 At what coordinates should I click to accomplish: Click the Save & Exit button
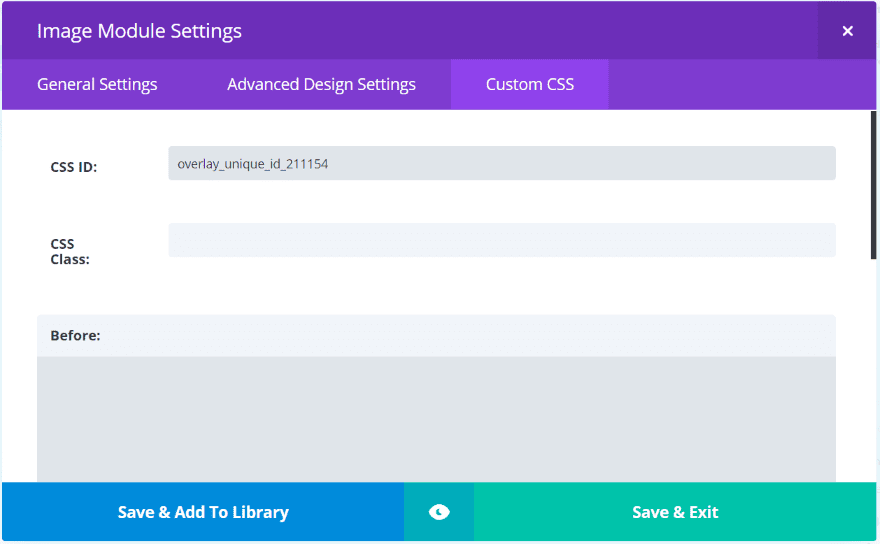[675, 512]
